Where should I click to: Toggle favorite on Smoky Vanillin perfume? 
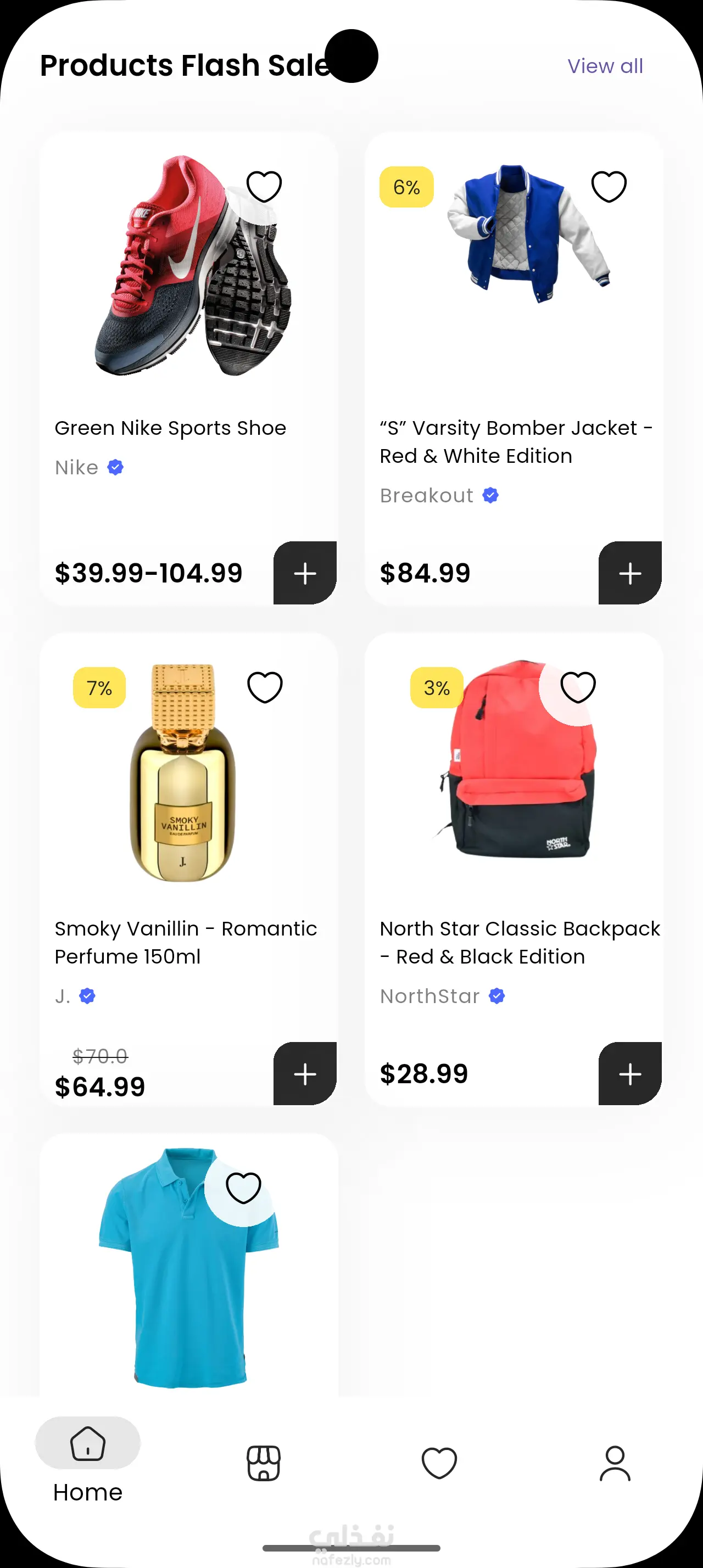pos(265,687)
